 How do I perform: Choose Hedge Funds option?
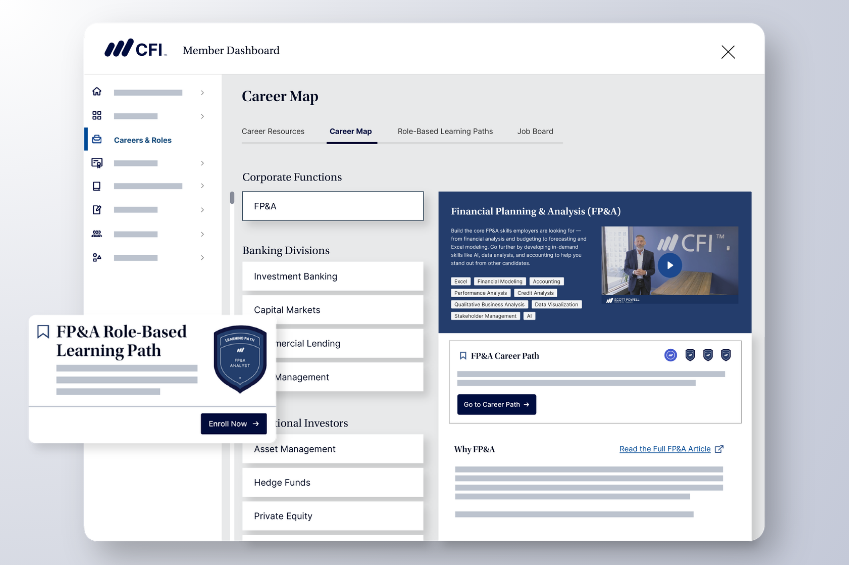pos(333,483)
